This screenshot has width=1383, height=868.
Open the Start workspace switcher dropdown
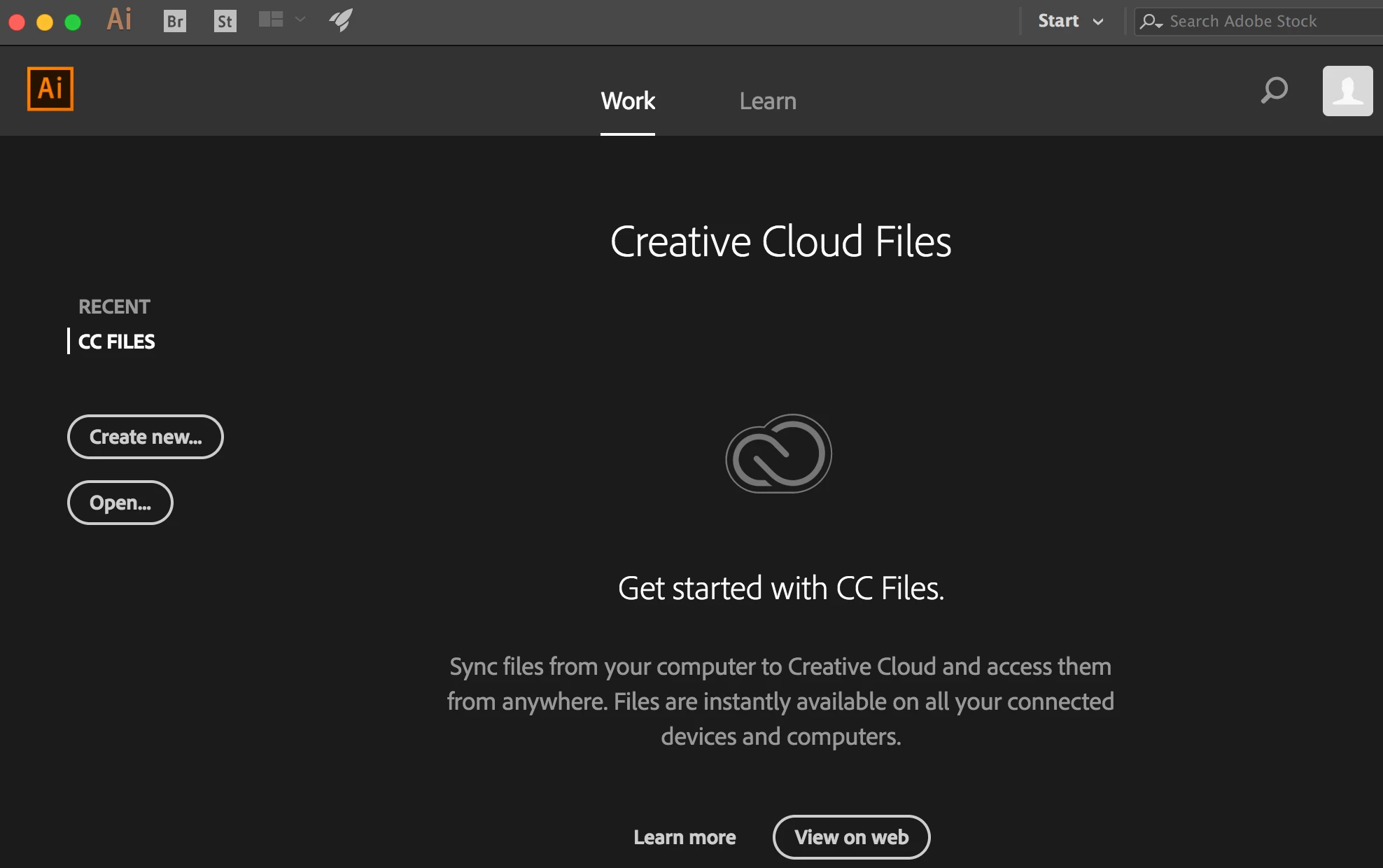(1070, 21)
